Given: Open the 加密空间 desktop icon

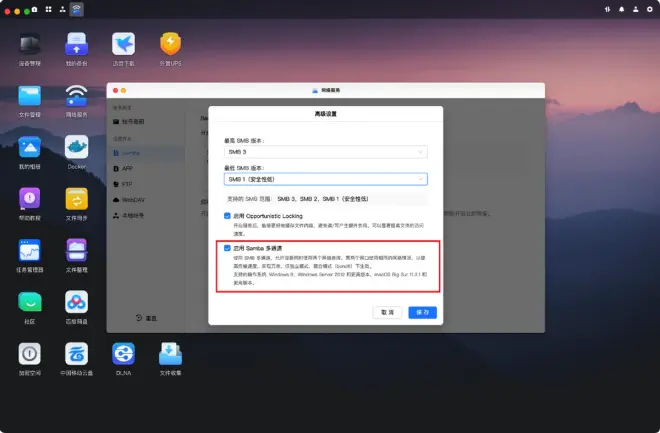Looking at the screenshot, I should coord(29,354).
